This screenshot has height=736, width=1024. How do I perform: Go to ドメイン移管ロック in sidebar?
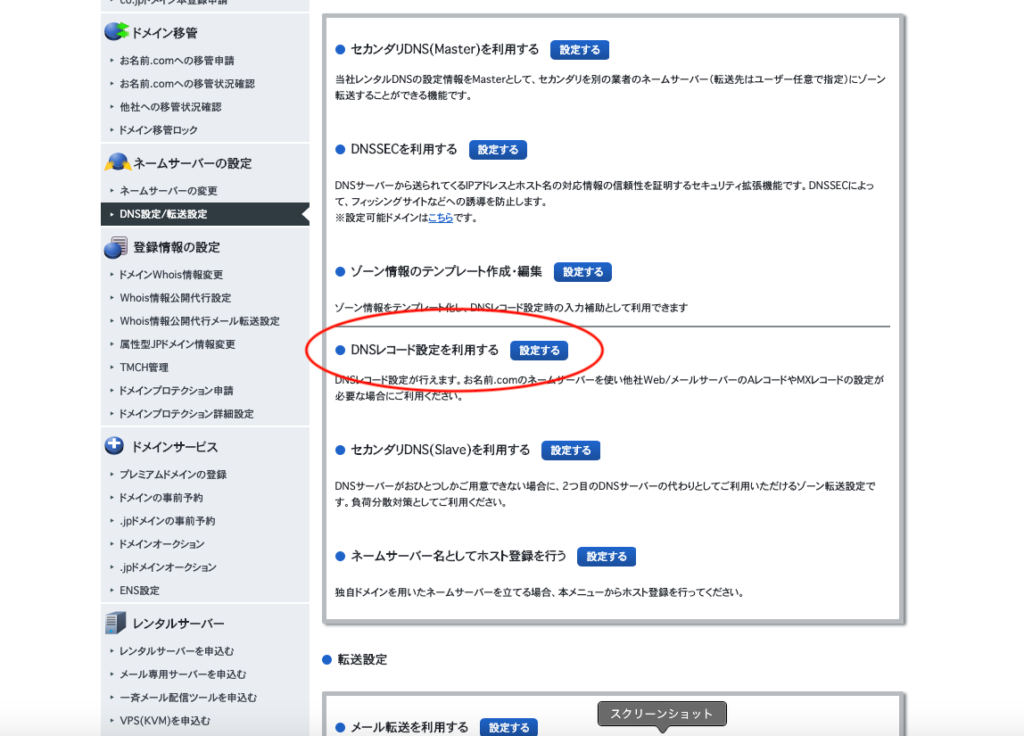pos(158,130)
